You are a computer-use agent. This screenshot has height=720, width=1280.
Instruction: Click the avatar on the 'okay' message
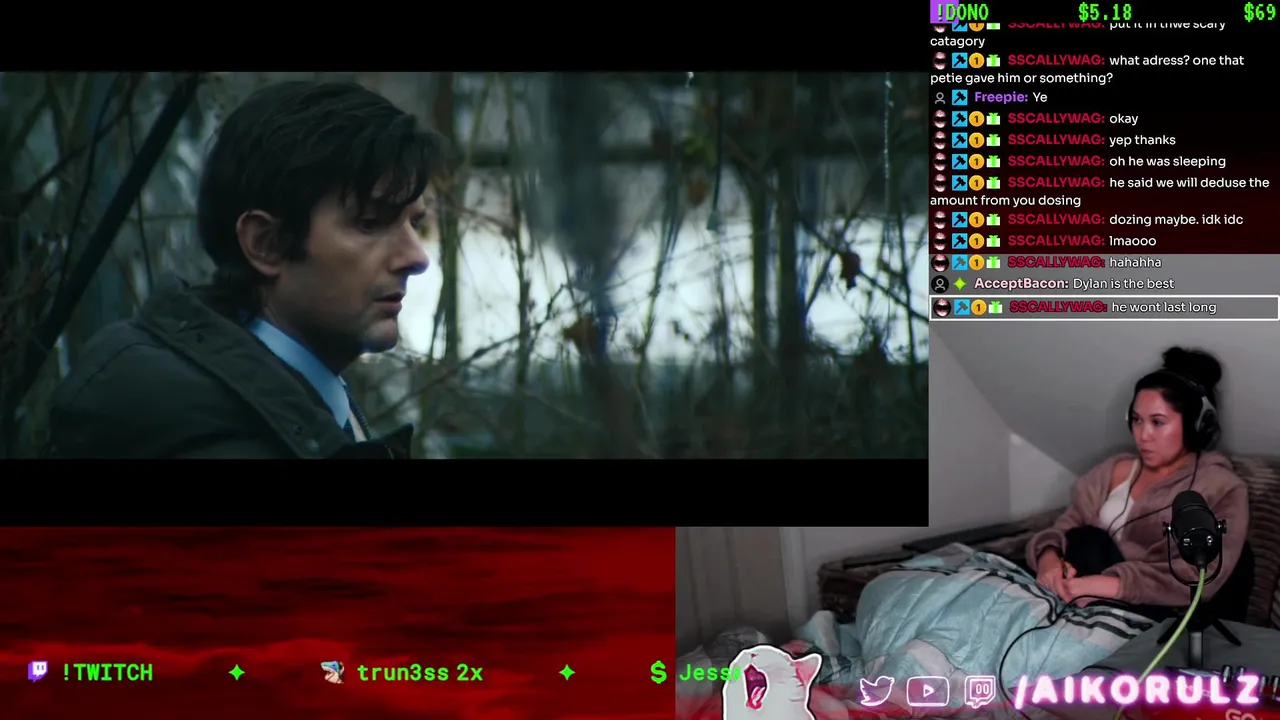(x=939, y=119)
